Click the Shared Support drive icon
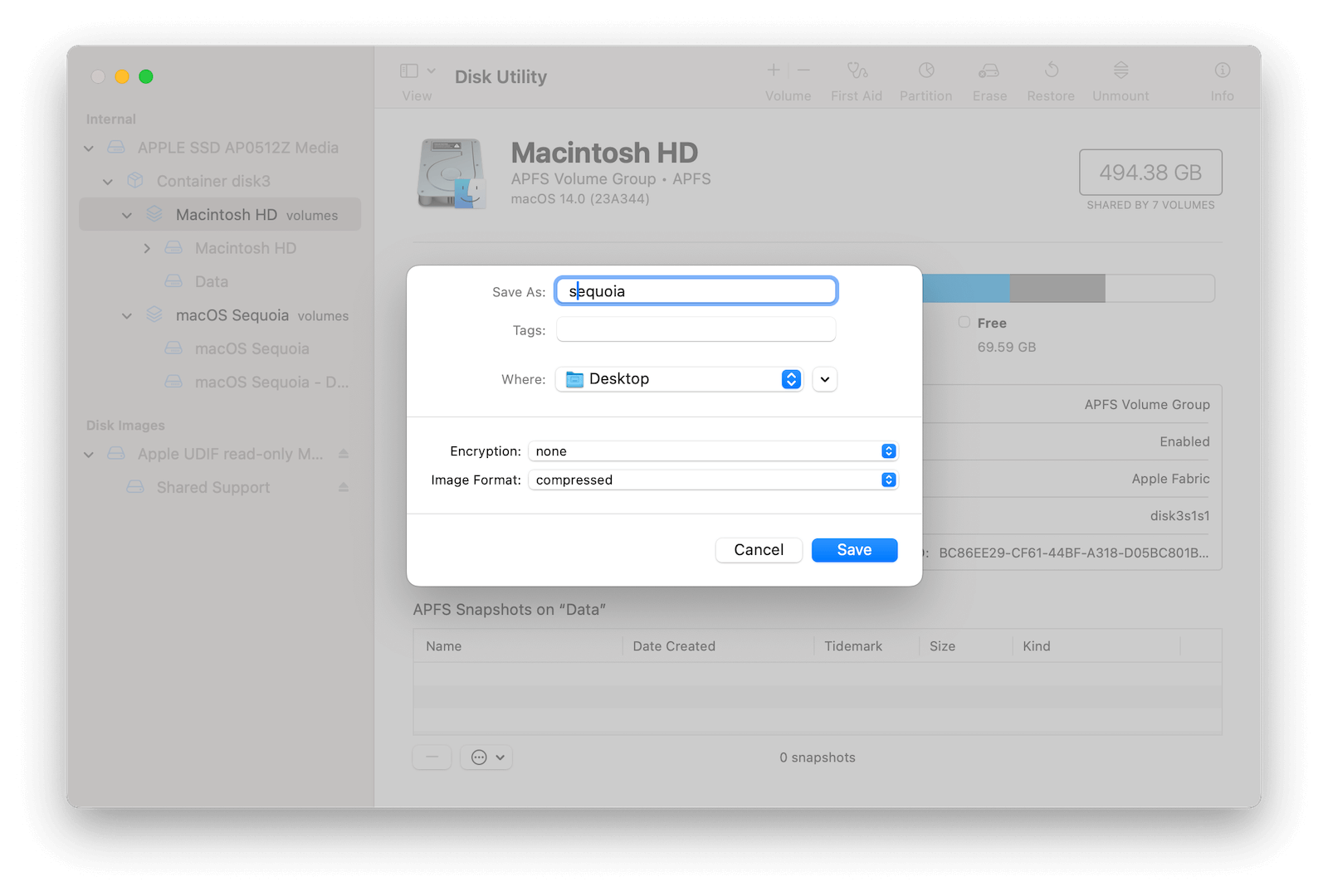Screen dimensions: 1328x896 click(135, 487)
